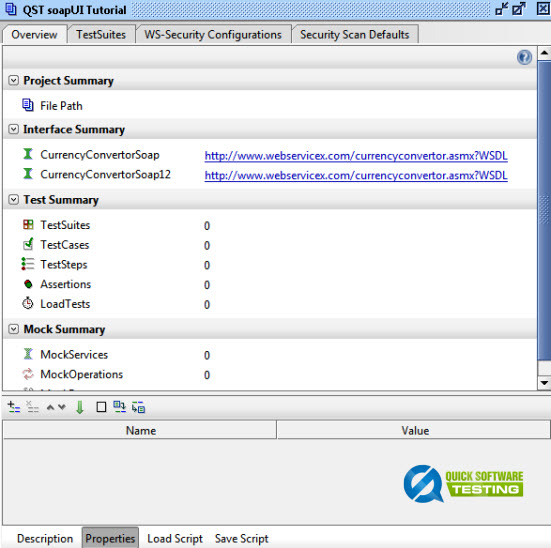Click the Mock Summary heading text

pyautogui.click(x=64, y=330)
